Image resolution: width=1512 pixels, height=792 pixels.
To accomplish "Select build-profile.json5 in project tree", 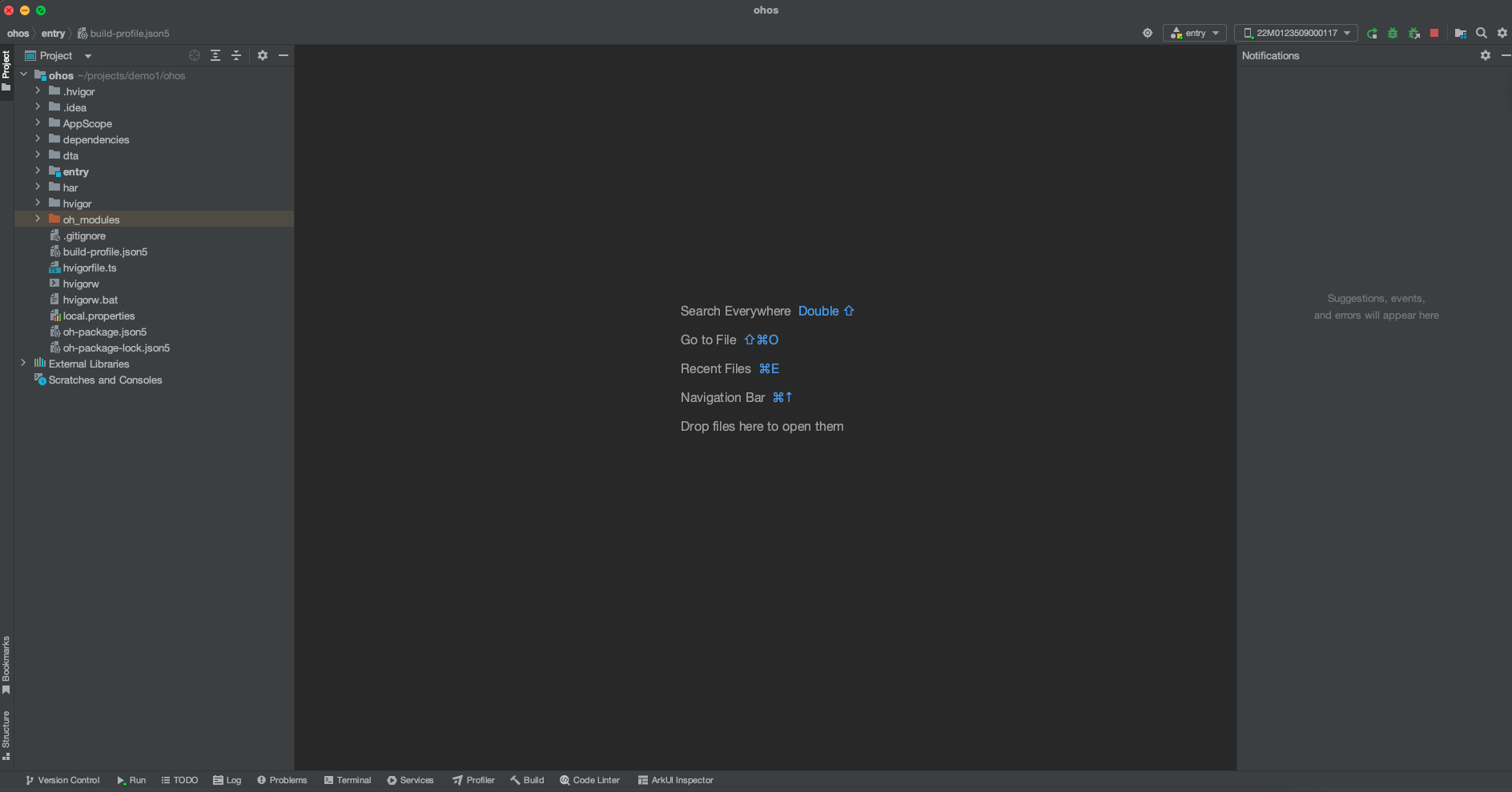I will (x=105, y=251).
